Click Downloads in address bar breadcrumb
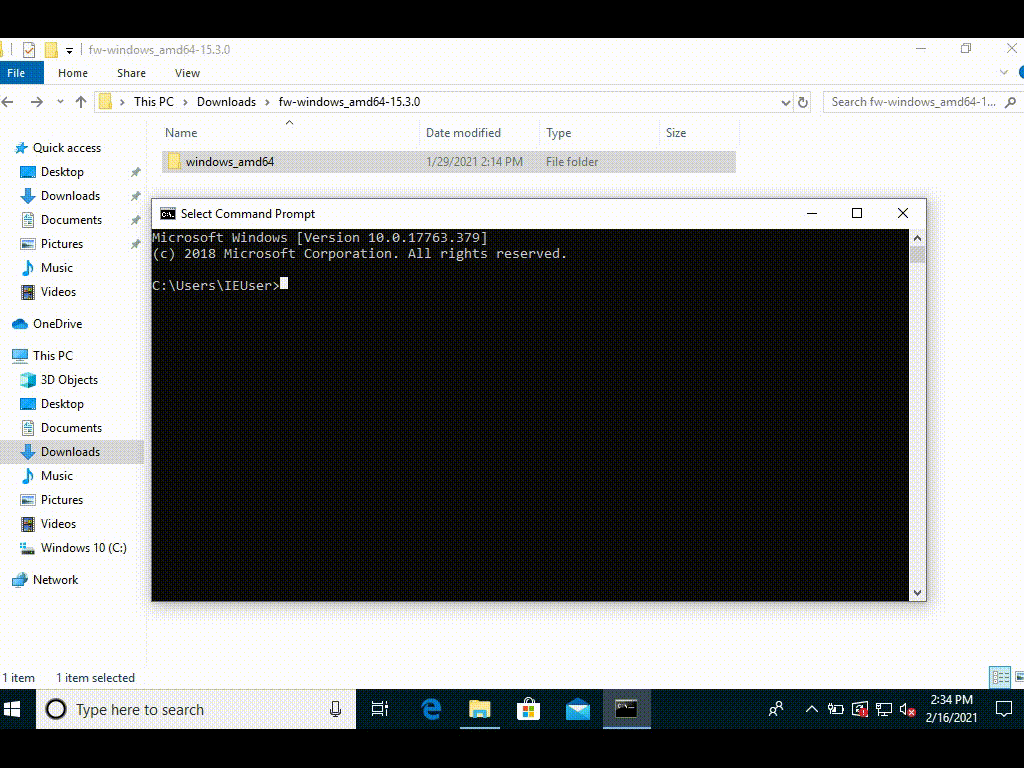This screenshot has width=1024, height=768. coord(226,102)
